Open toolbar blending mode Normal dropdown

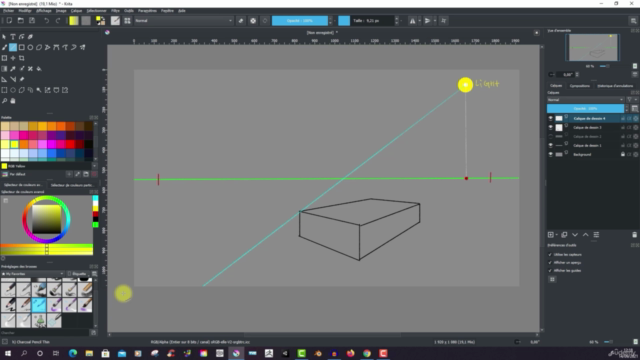pos(183,20)
